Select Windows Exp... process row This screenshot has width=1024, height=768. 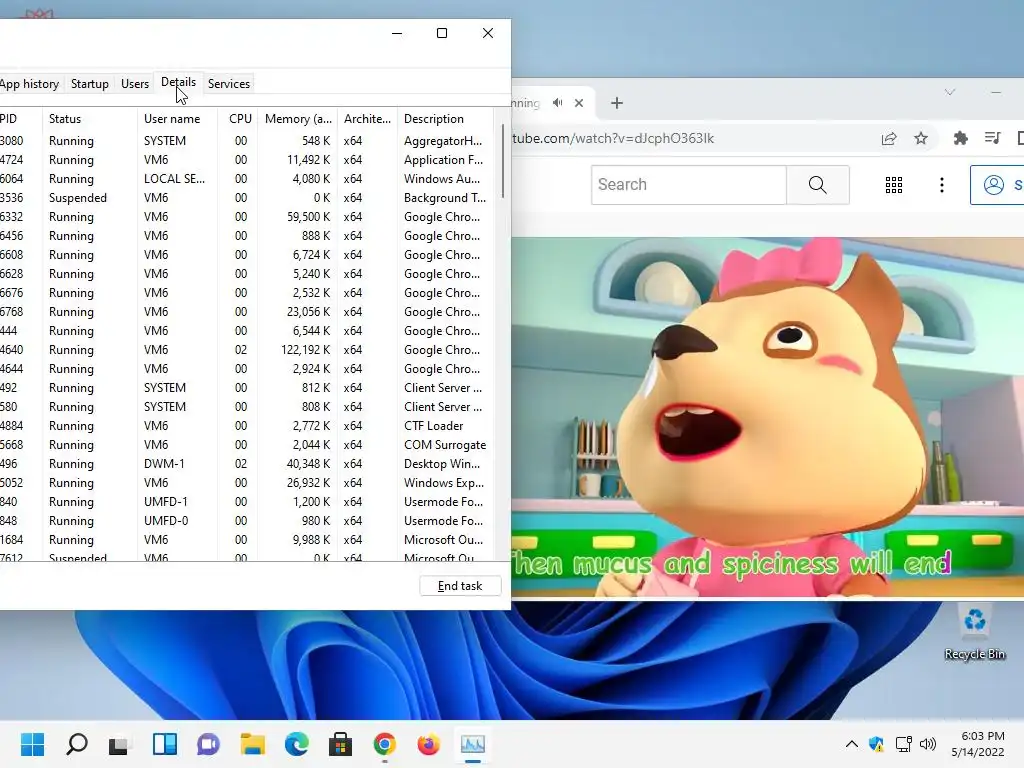[247, 483]
